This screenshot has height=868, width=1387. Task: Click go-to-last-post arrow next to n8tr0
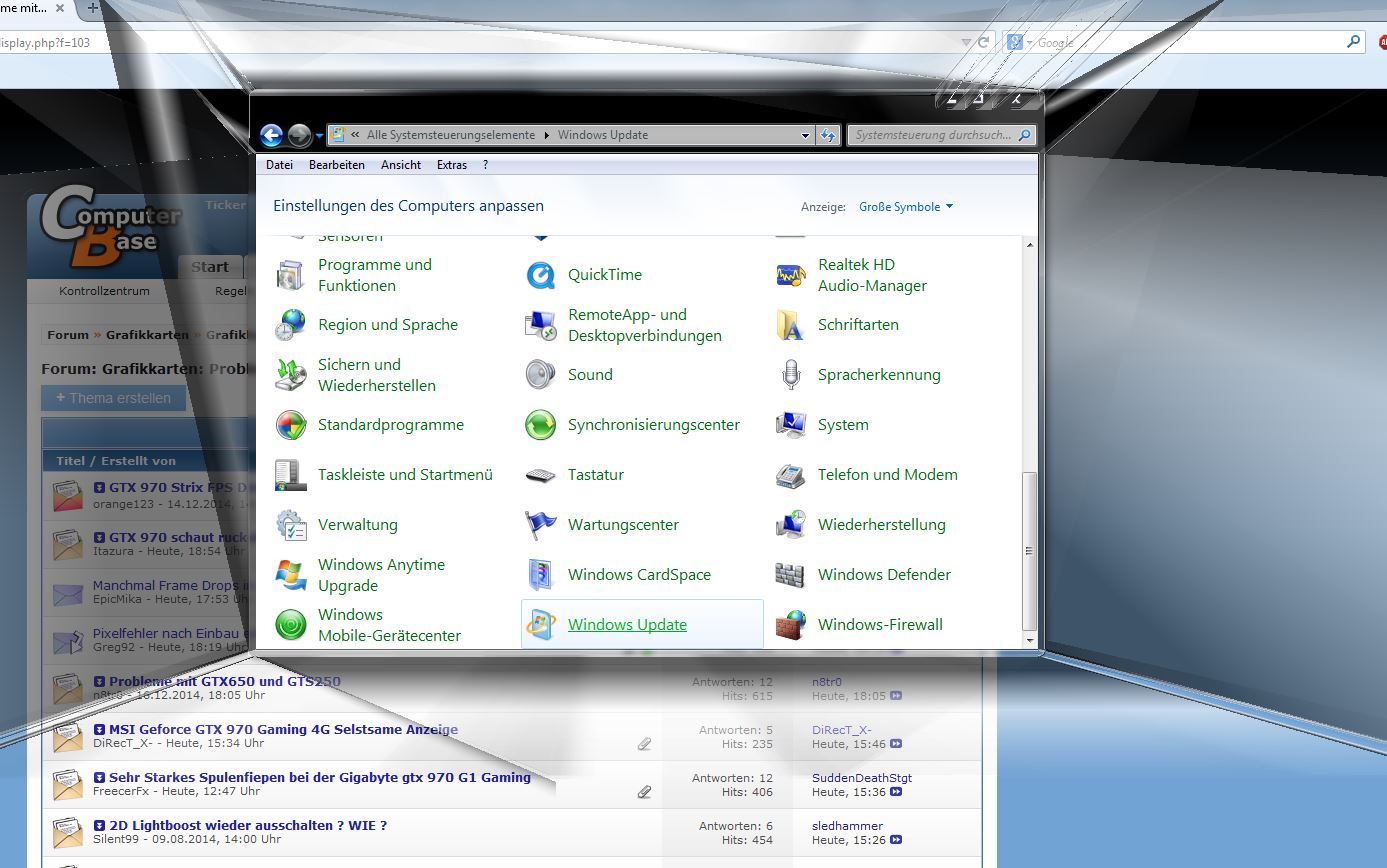coord(896,696)
